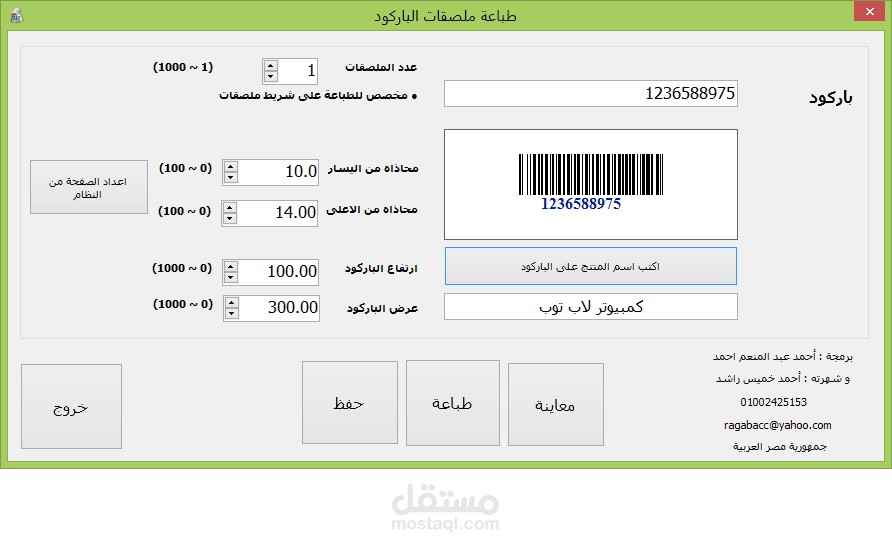Click the و شهرته أحمد خميس راشد line
The width and height of the screenshot is (892, 544).
click(x=783, y=378)
